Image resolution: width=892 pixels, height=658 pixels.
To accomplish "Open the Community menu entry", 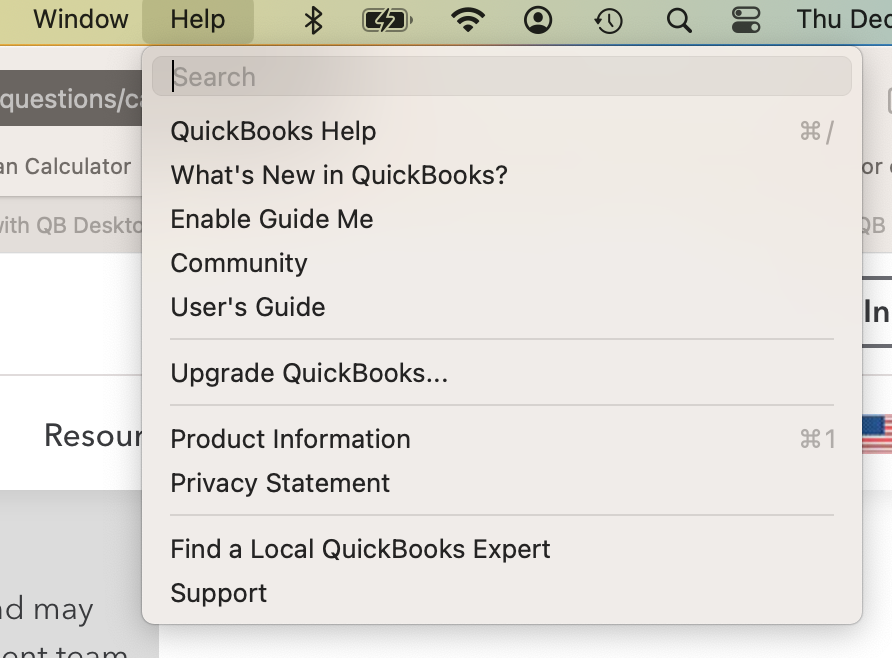I will [239, 263].
